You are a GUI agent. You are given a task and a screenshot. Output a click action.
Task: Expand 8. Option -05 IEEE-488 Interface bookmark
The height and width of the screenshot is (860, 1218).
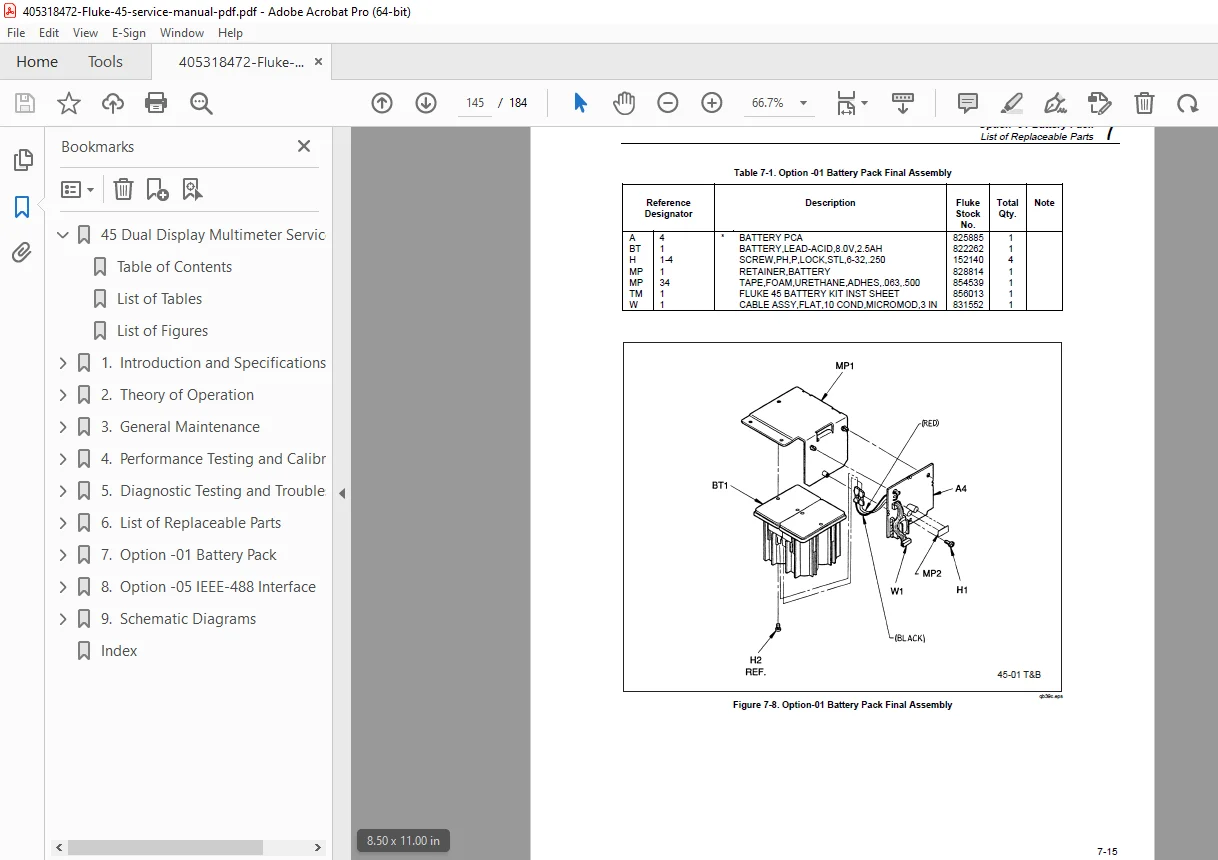click(63, 587)
